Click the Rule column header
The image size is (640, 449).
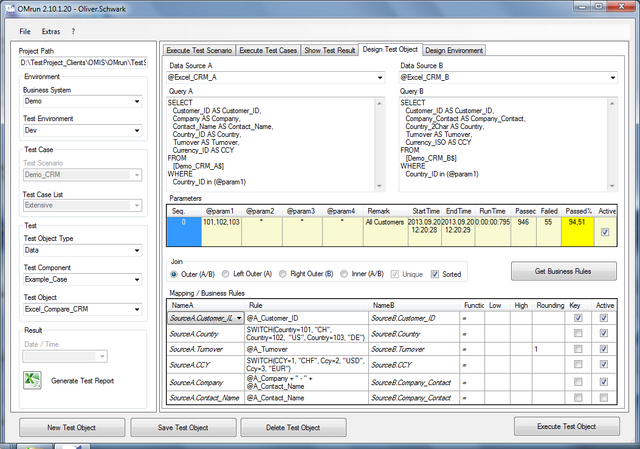[306, 305]
